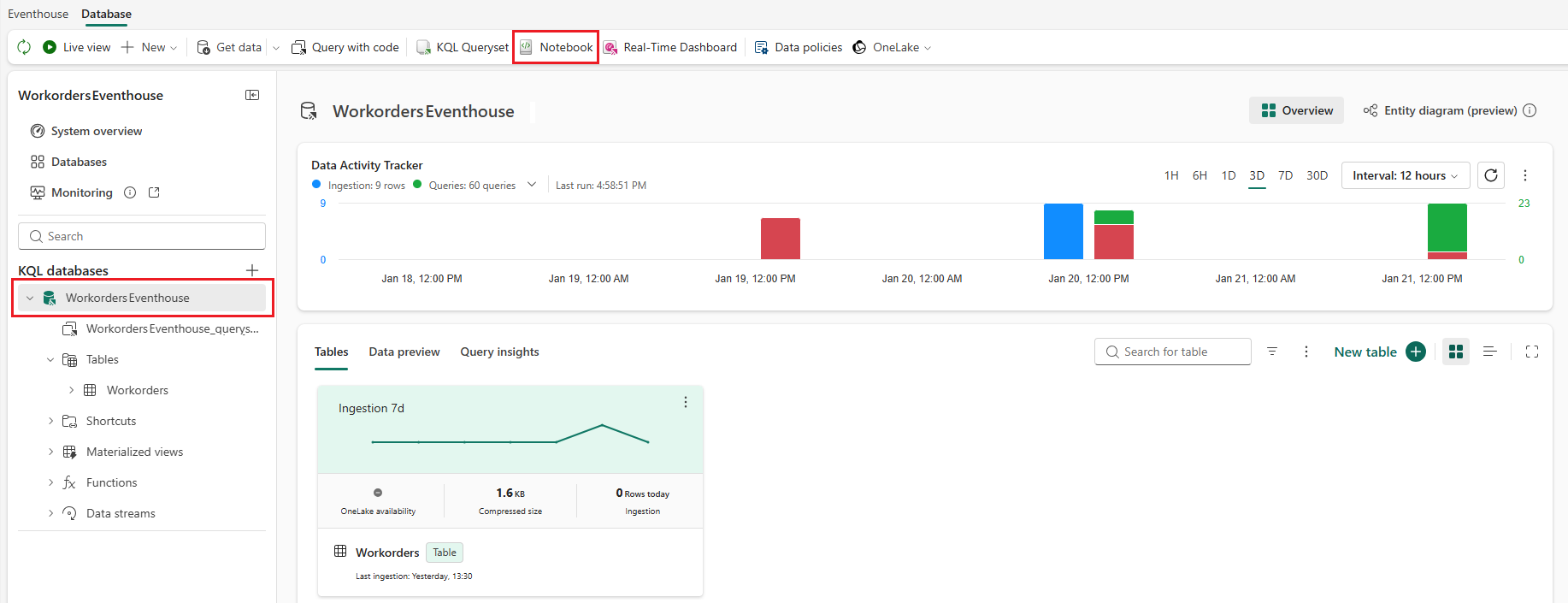Click the Search for table field
The height and width of the screenshot is (603, 1568).
(1173, 352)
